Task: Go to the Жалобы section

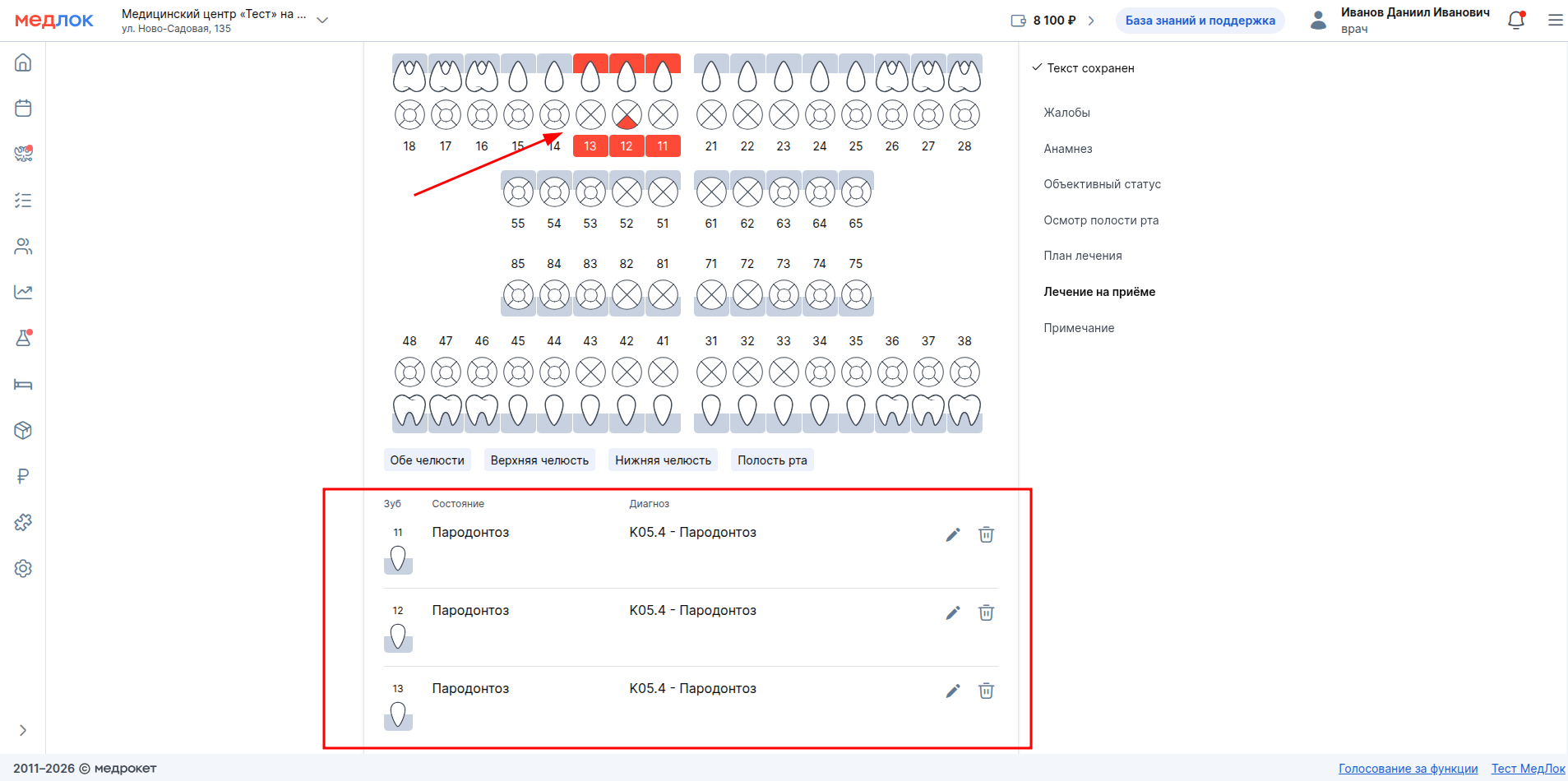Action: [x=1066, y=113]
